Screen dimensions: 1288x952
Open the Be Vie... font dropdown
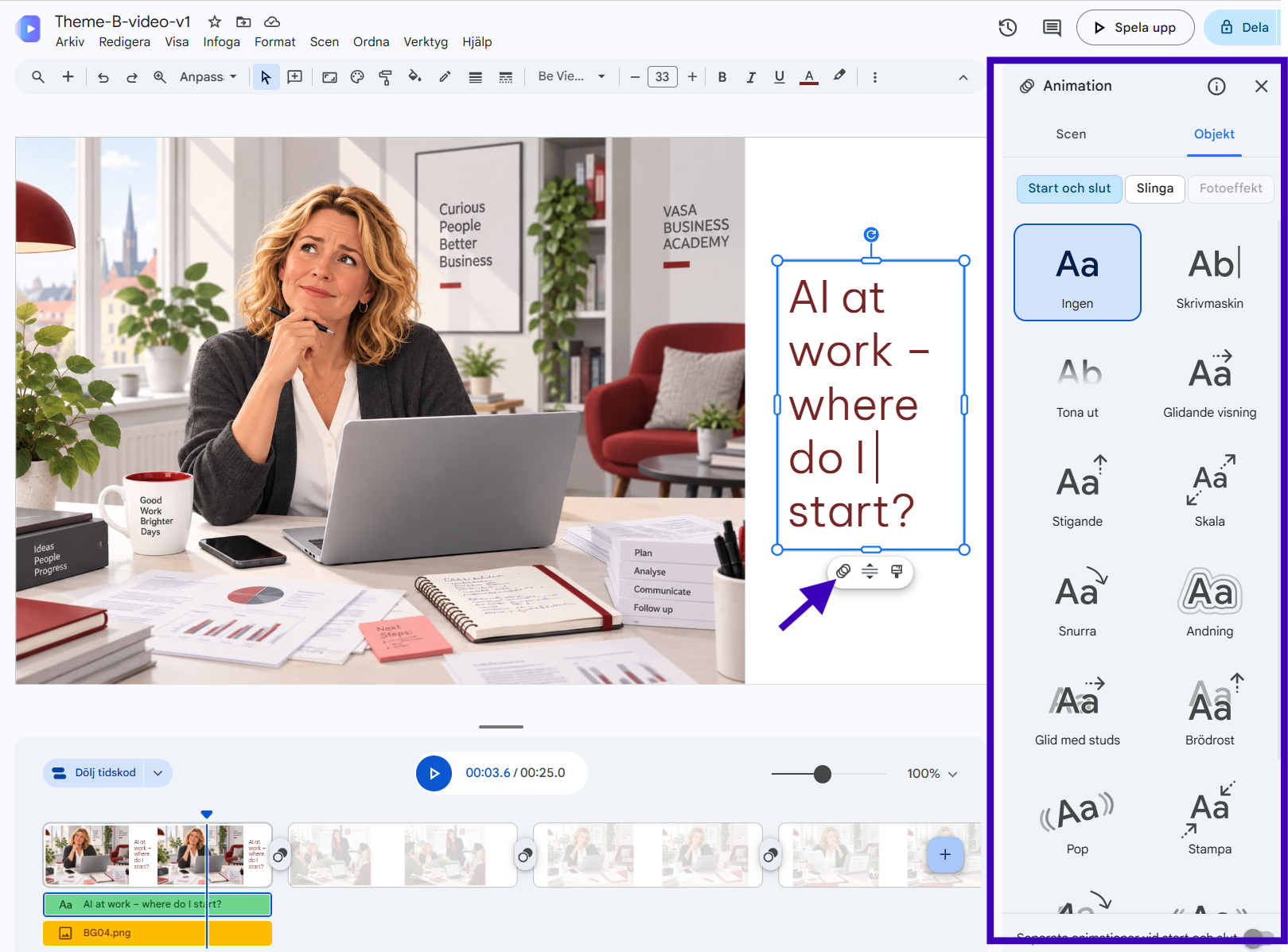[571, 76]
